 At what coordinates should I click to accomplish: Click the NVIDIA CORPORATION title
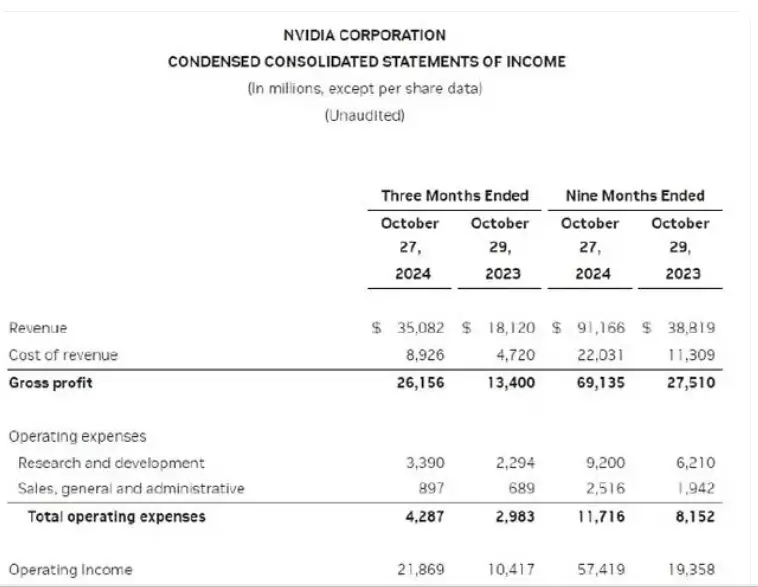coord(365,35)
